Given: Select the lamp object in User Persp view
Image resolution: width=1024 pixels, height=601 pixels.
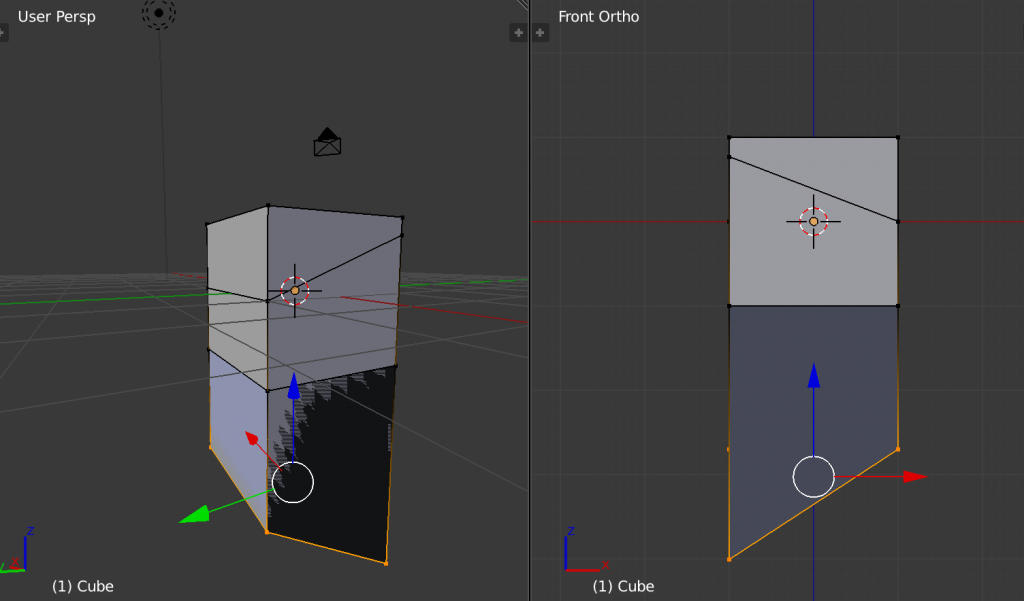Looking at the screenshot, I should pos(159,12).
